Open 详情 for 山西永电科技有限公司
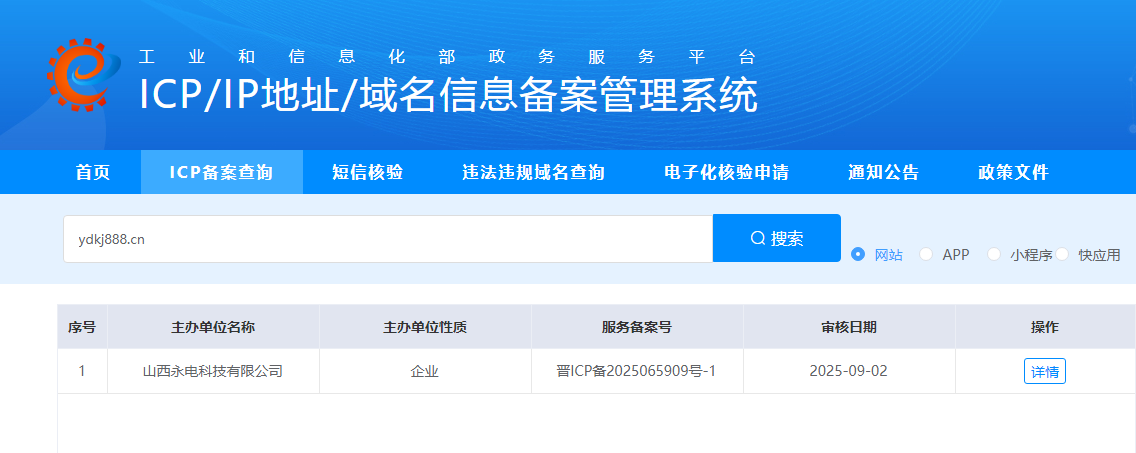 (1045, 372)
